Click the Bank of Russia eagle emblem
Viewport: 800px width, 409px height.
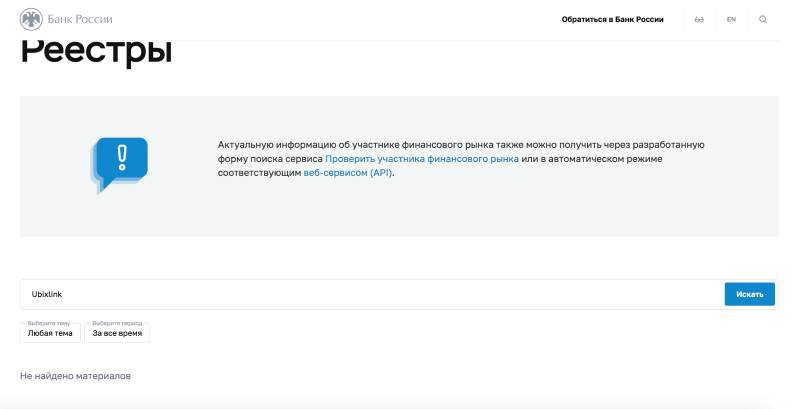[32, 19]
